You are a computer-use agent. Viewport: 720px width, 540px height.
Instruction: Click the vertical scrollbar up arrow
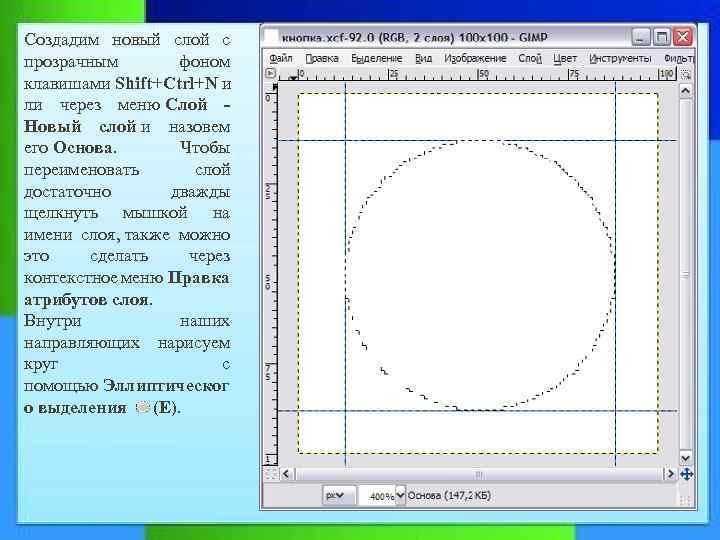click(686, 91)
